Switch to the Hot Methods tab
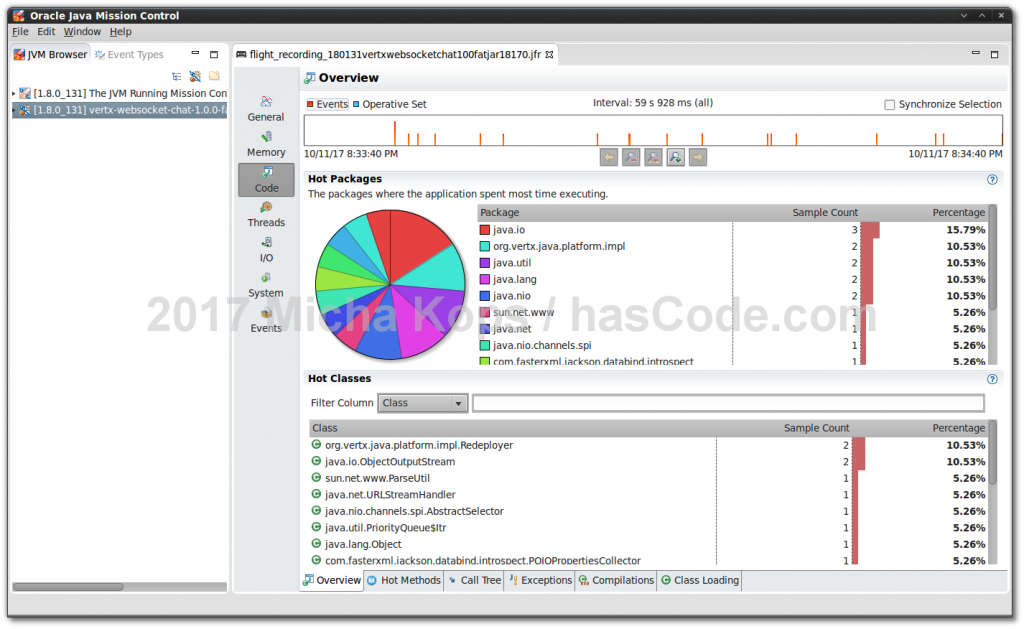Viewport: 1024px width, 629px height. (403, 580)
